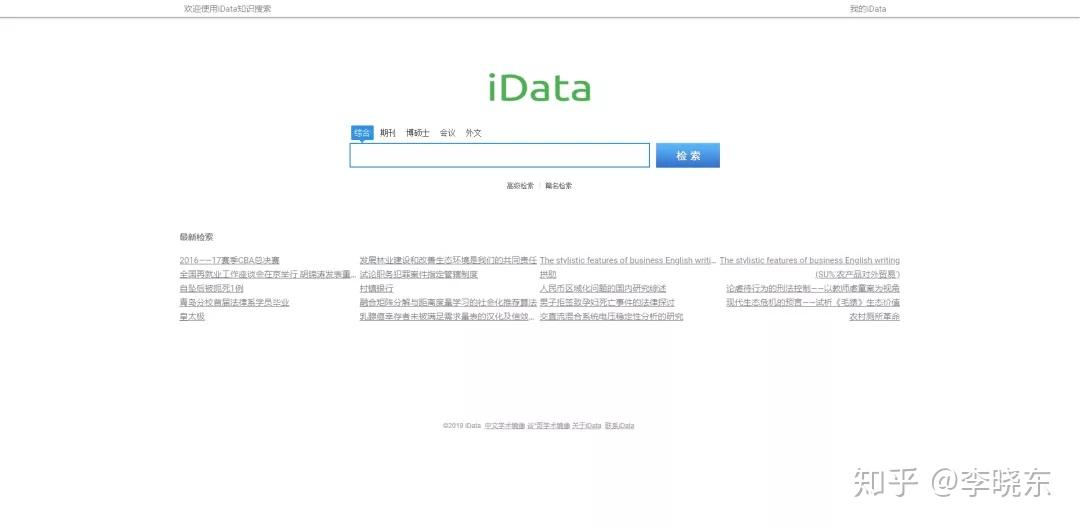
Task: Focus the main search input box
Action: (499, 156)
